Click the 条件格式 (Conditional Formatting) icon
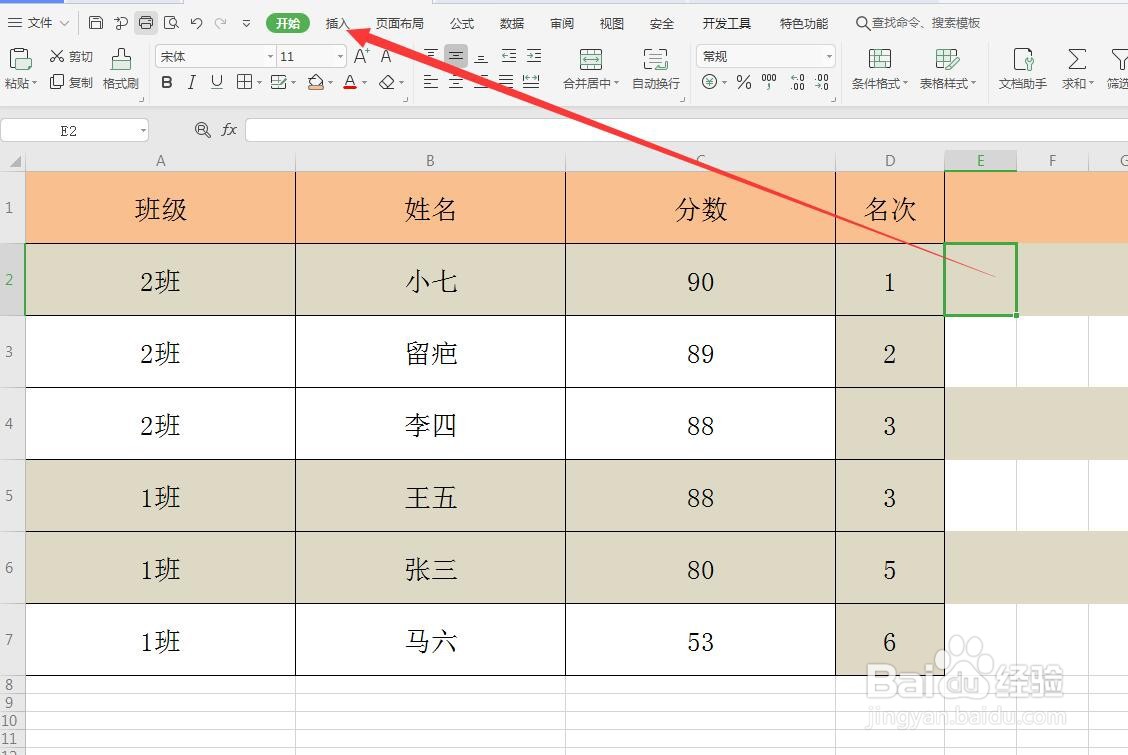 [882, 69]
